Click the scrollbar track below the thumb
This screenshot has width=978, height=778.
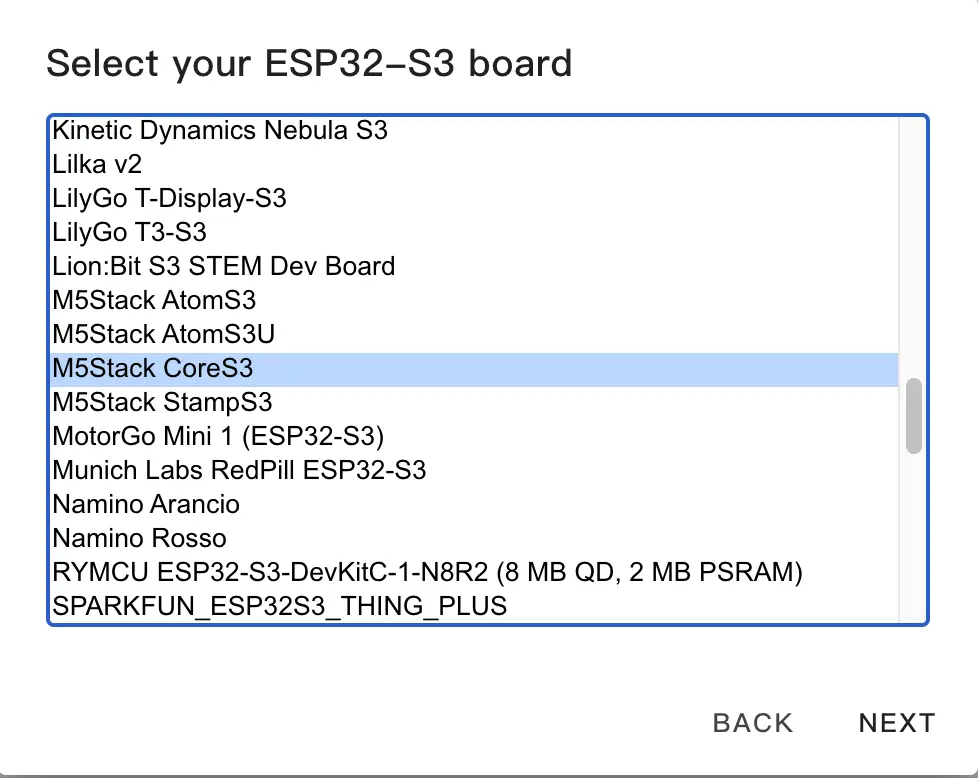coord(913,540)
